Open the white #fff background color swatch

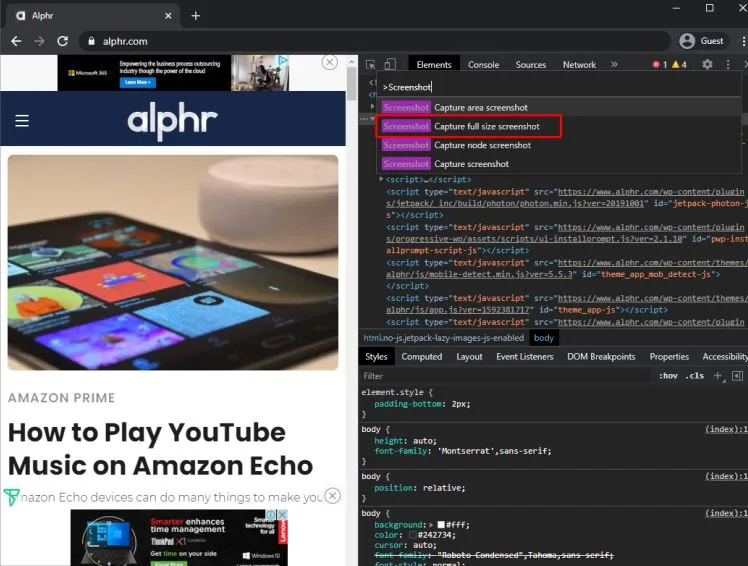click(x=441, y=525)
